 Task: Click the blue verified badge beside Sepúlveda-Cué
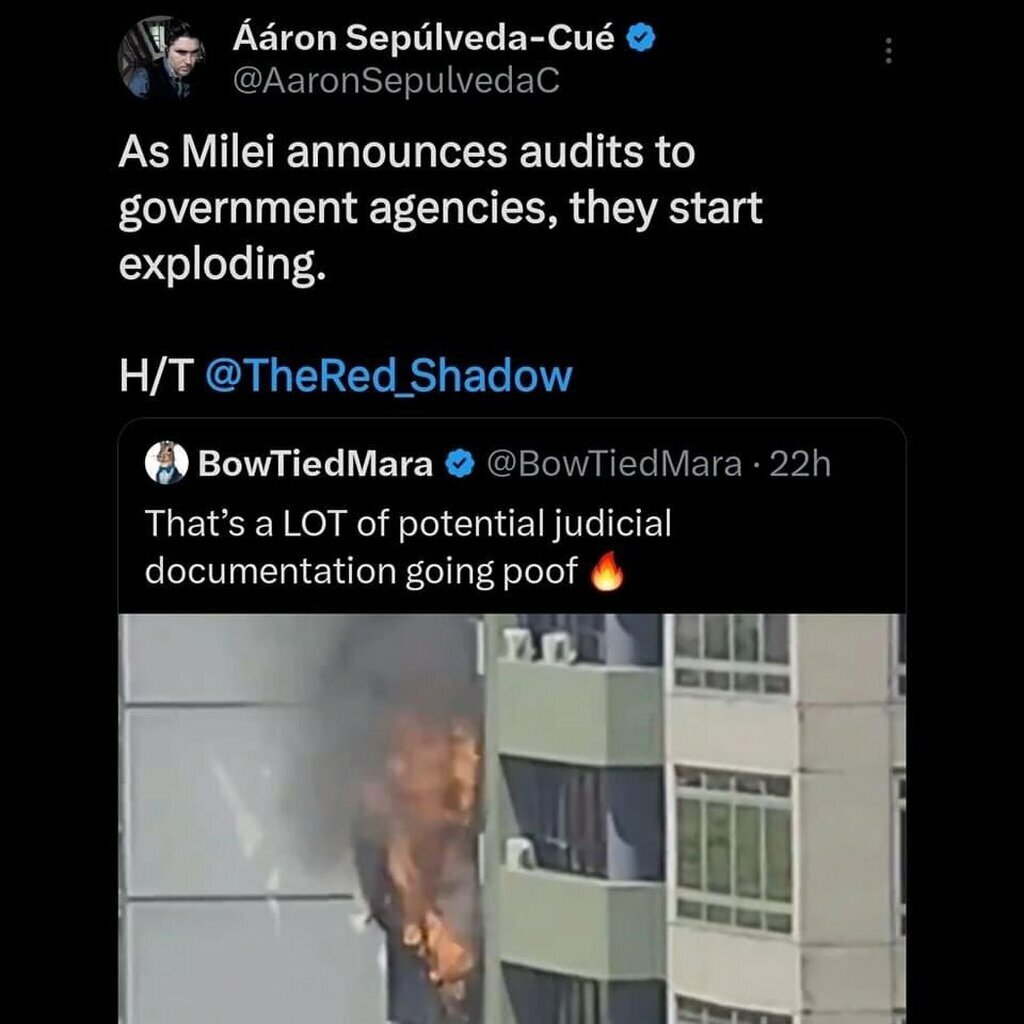pos(641,38)
